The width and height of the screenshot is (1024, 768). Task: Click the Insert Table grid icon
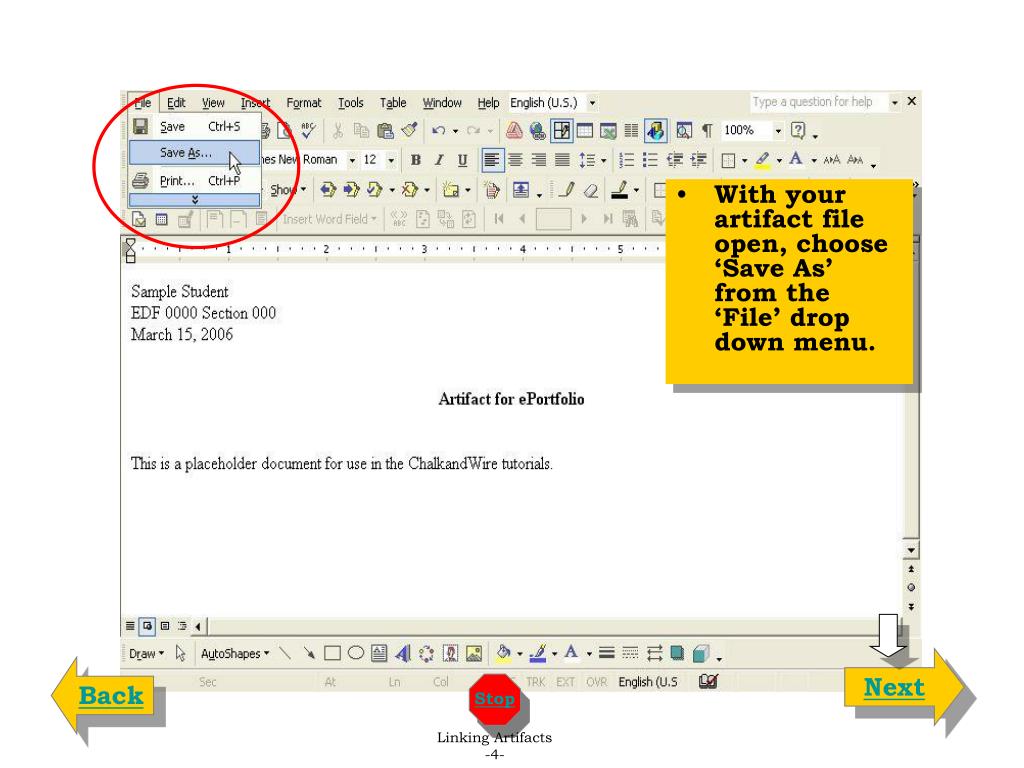click(x=585, y=131)
